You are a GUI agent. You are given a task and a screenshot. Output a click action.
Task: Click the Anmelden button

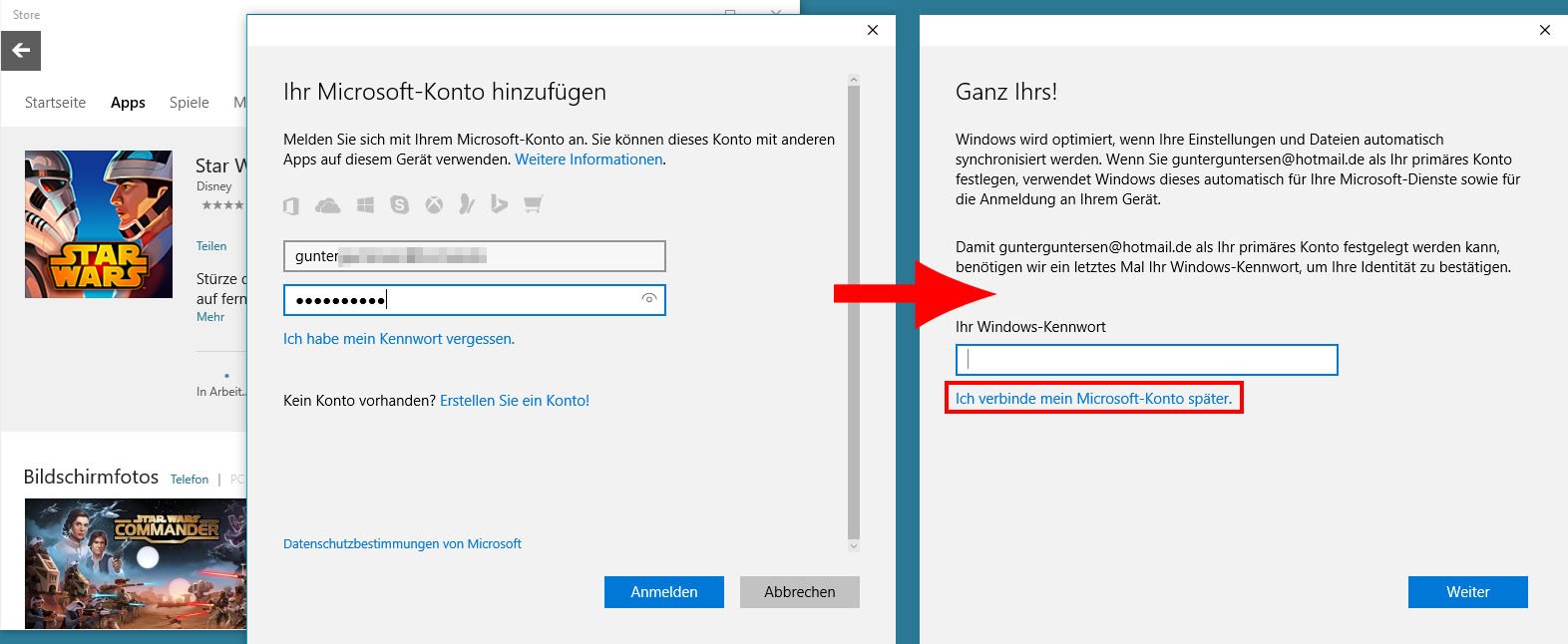tap(664, 592)
